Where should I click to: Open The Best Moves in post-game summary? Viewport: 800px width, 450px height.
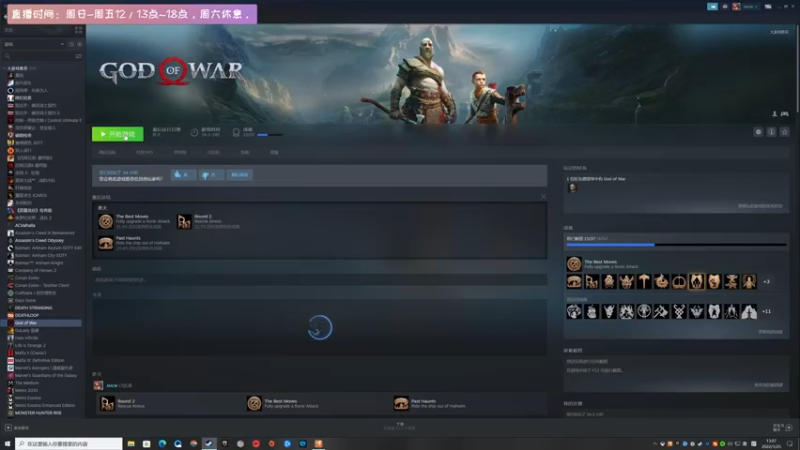[135, 221]
